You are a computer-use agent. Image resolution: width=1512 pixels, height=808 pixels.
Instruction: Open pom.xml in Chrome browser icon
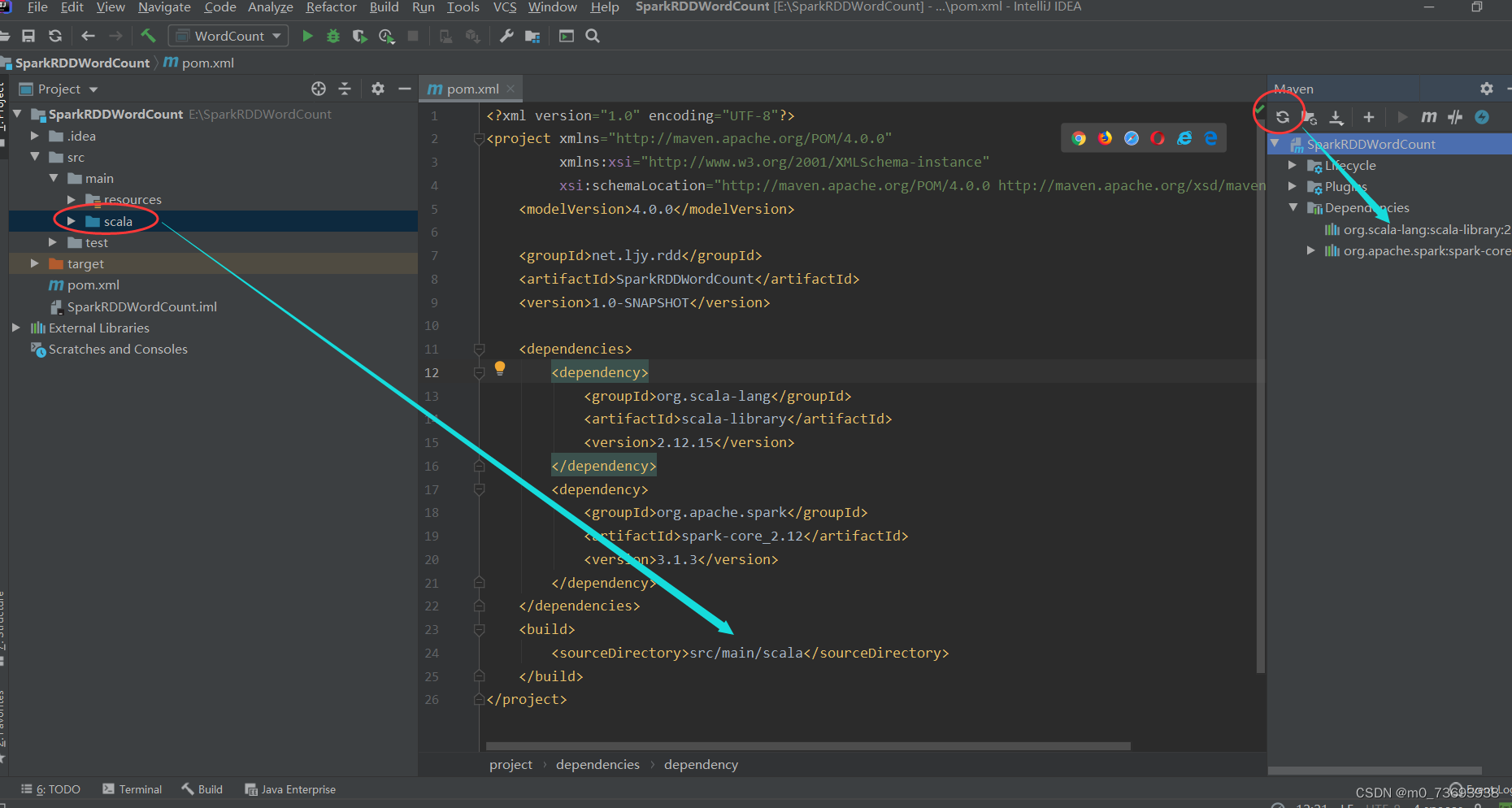pos(1079,138)
